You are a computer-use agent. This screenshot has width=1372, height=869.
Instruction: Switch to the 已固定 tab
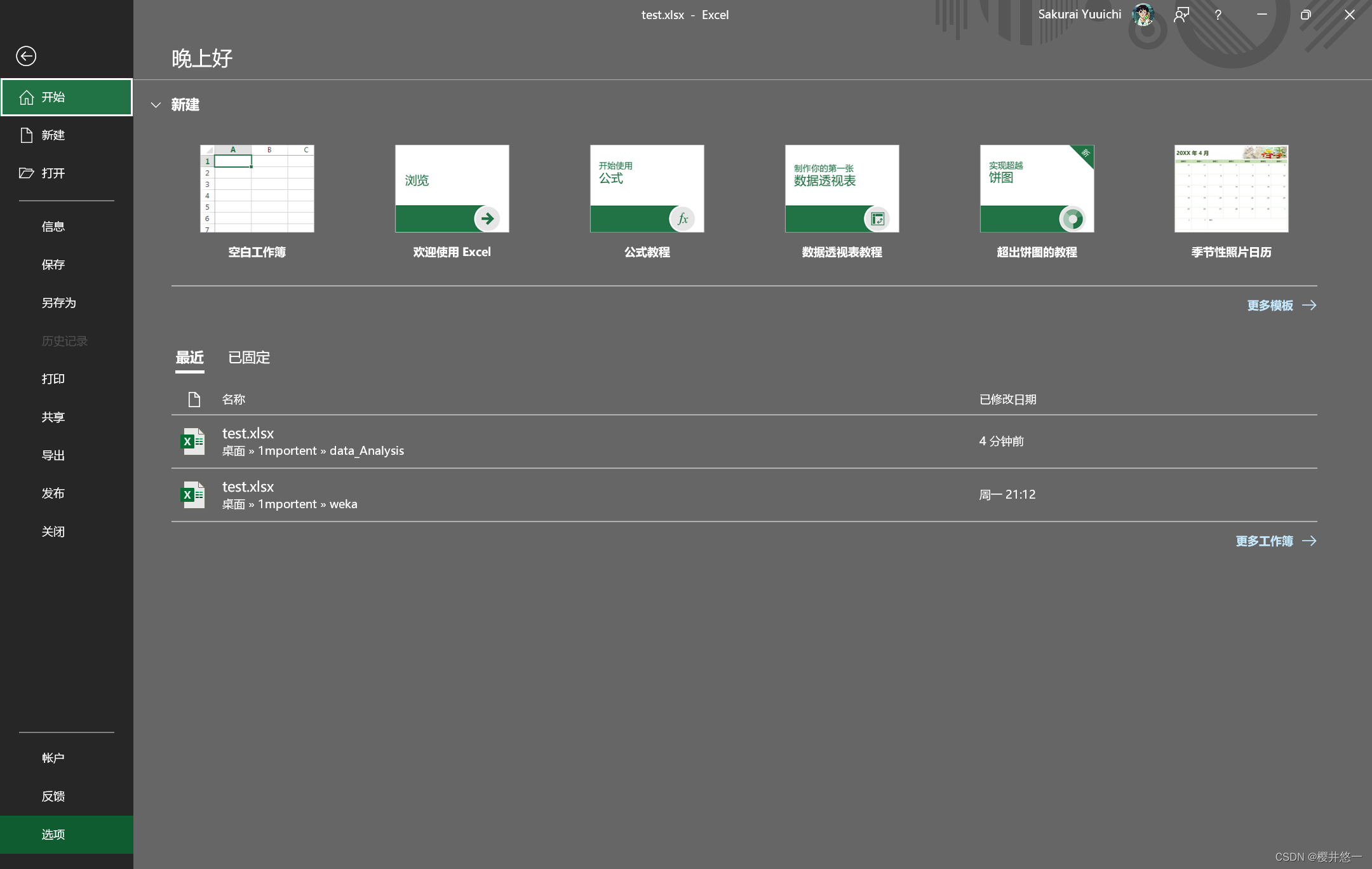(249, 358)
